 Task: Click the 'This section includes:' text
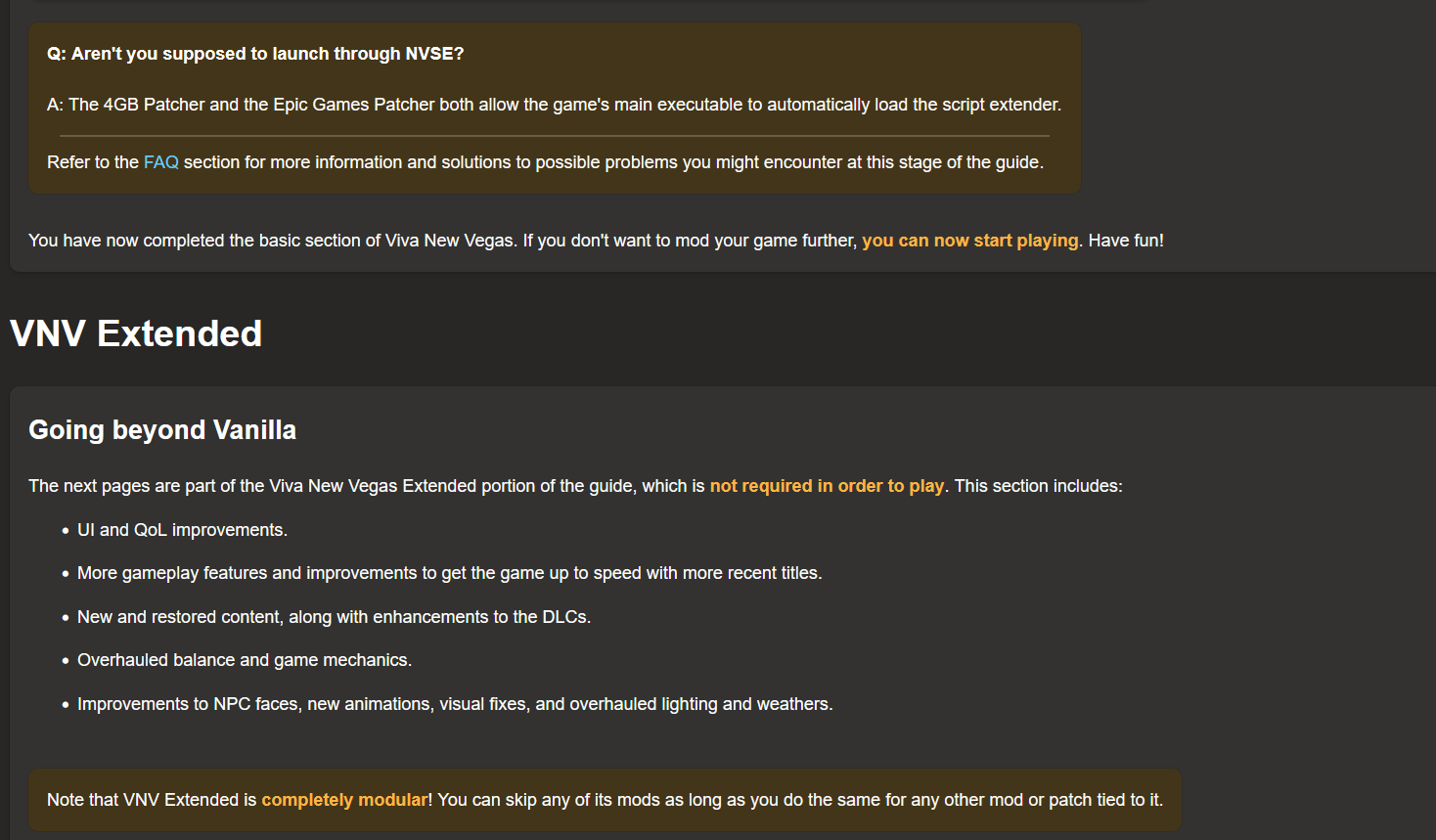tap(1038, 486)
